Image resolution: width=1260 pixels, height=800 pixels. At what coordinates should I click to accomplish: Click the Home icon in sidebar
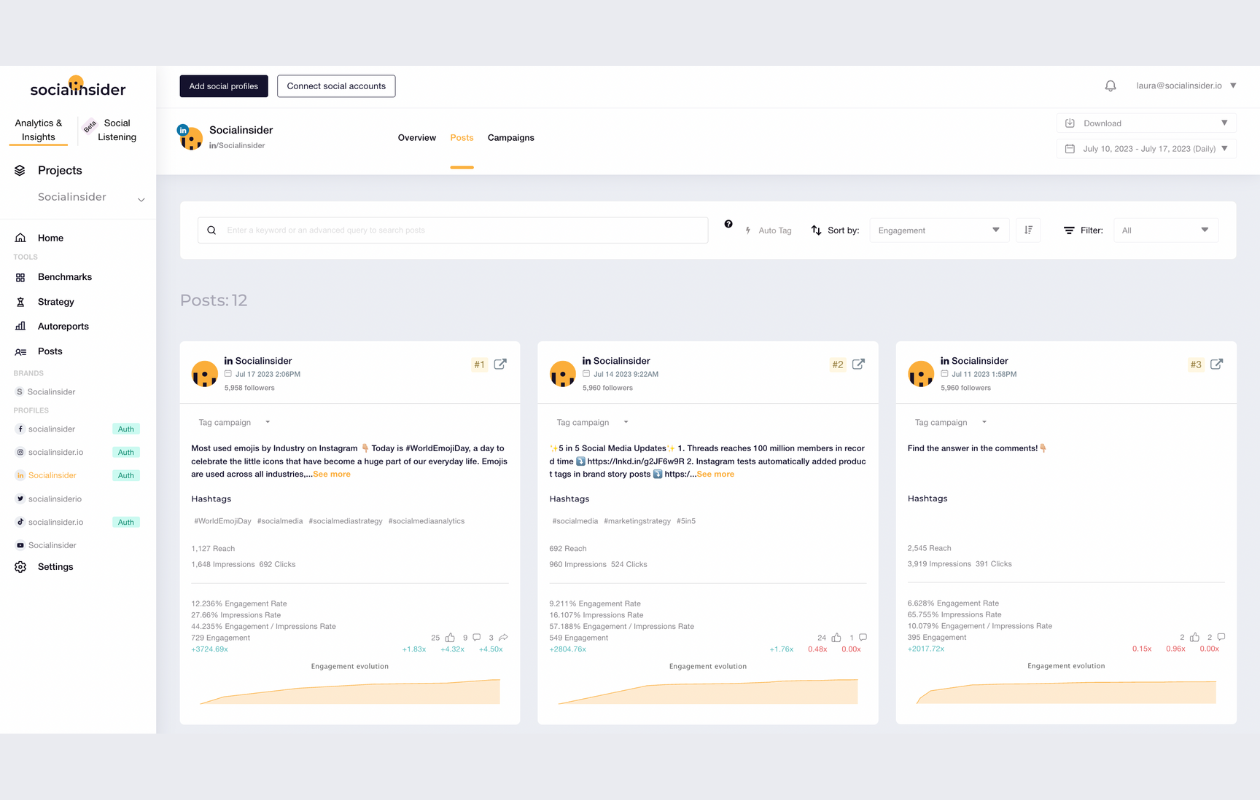[x=20, y=238]
